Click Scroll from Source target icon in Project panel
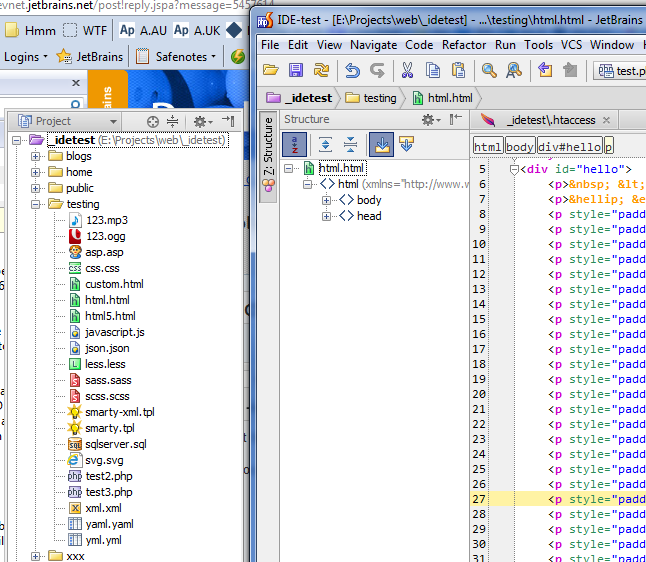The height and width of the screenshot is (562, 646). (x=153, y=122)
